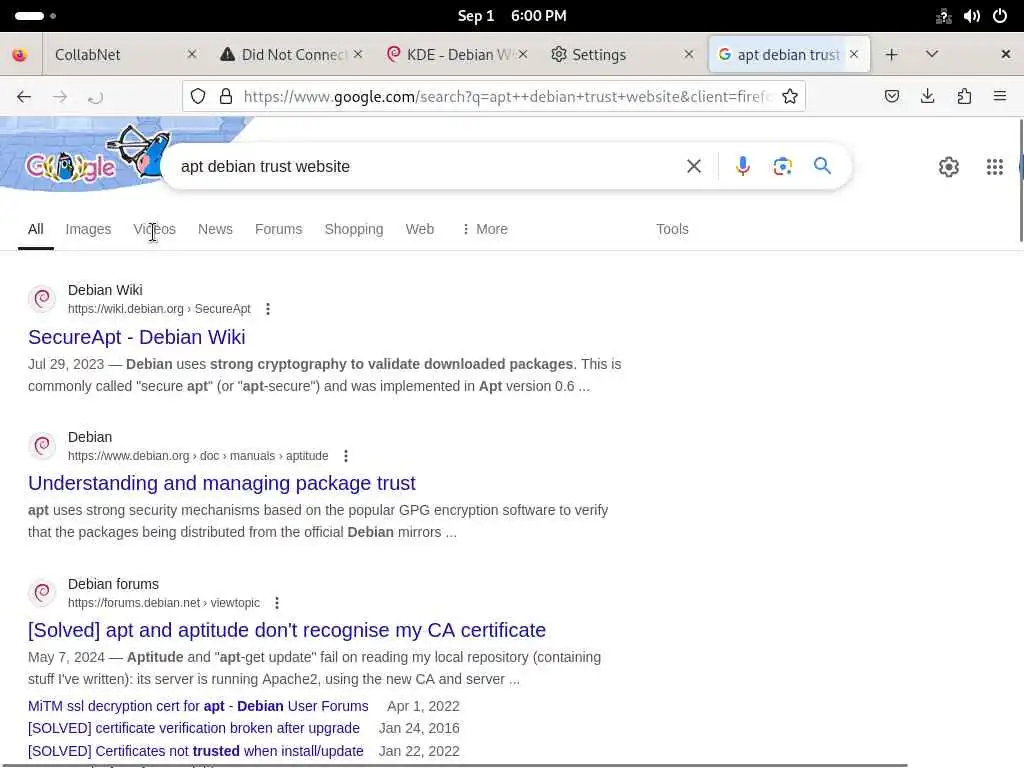Image resolution: width=1024 pixels, height=768 pixels.
Task: Start voice search with the microphone
Action: (x=743, y=167)
